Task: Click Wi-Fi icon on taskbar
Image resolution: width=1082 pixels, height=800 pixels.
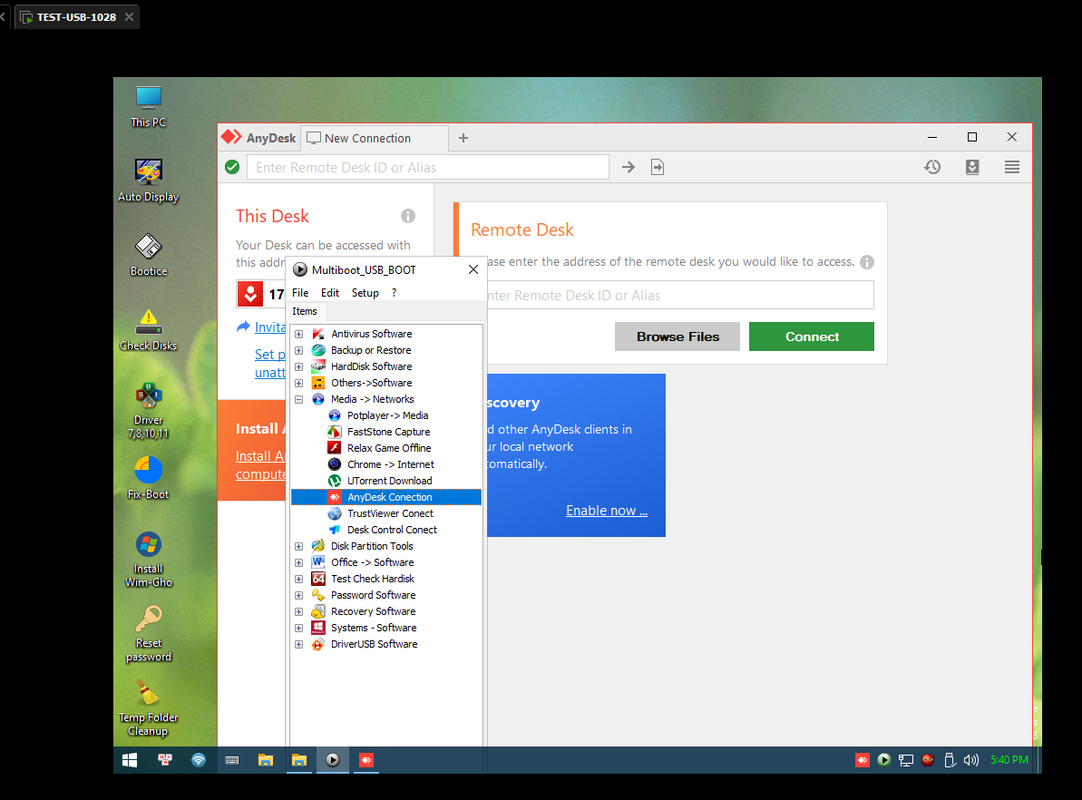Action: (198, 760)
